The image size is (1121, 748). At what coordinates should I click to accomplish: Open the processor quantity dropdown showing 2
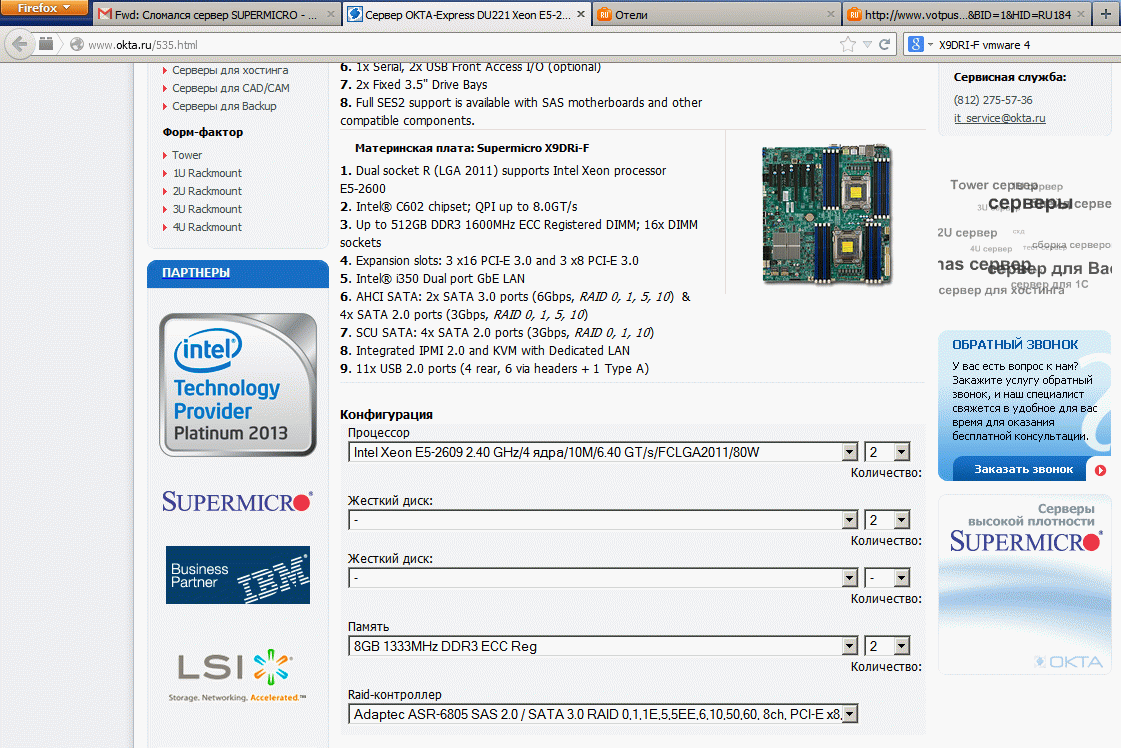pyautogui.click(x=887, y=452)
